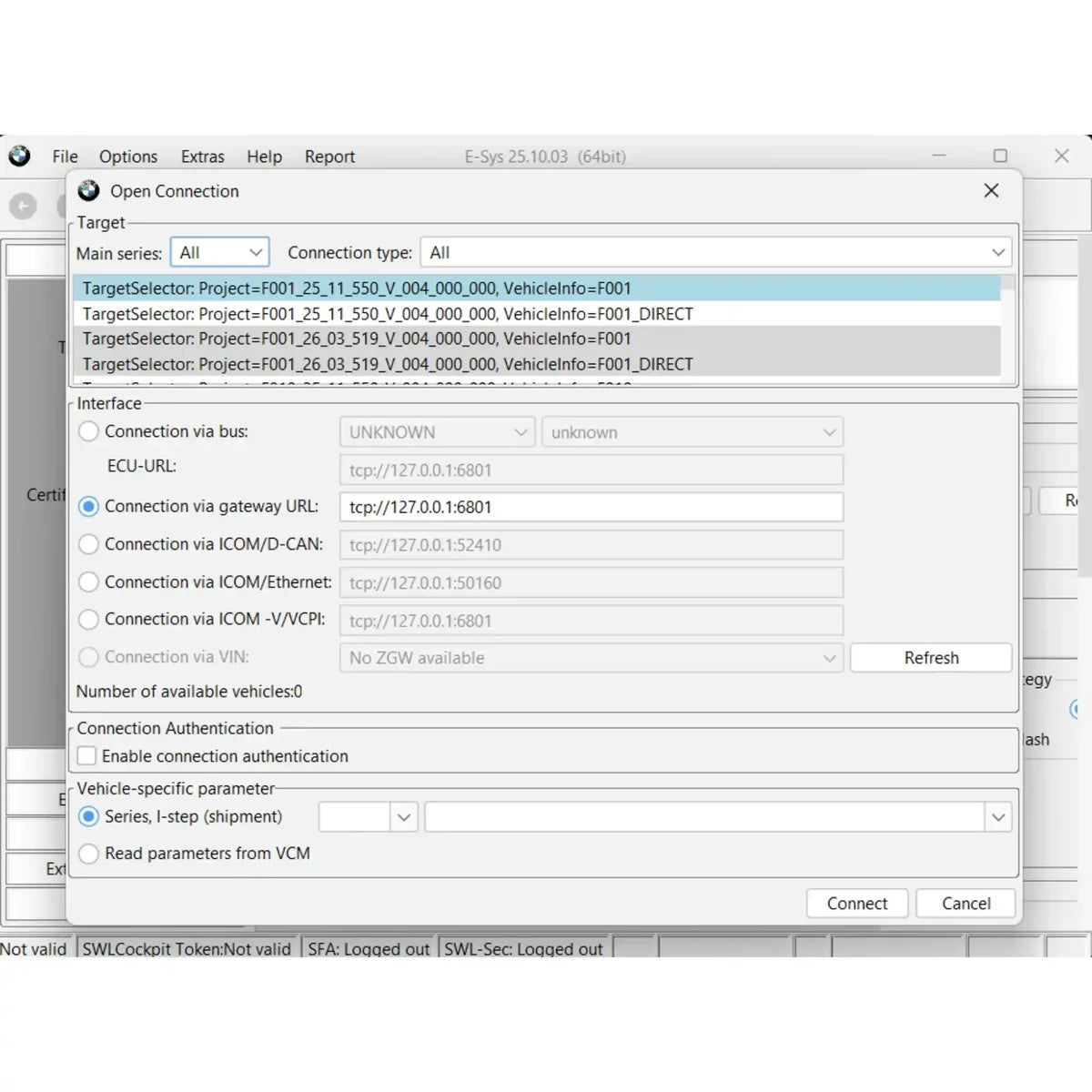Viewport: 1092px width, 1092px height.
Task: Click the Connect button
Action: [x=855, y=903]
